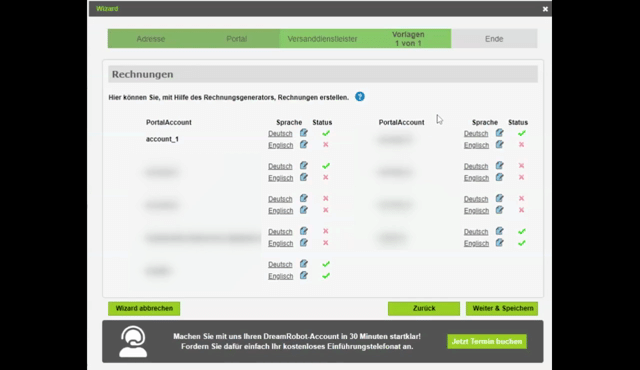
Task: Click green check status for account_1 Deutsch
Action: click(x=326, y=133)
